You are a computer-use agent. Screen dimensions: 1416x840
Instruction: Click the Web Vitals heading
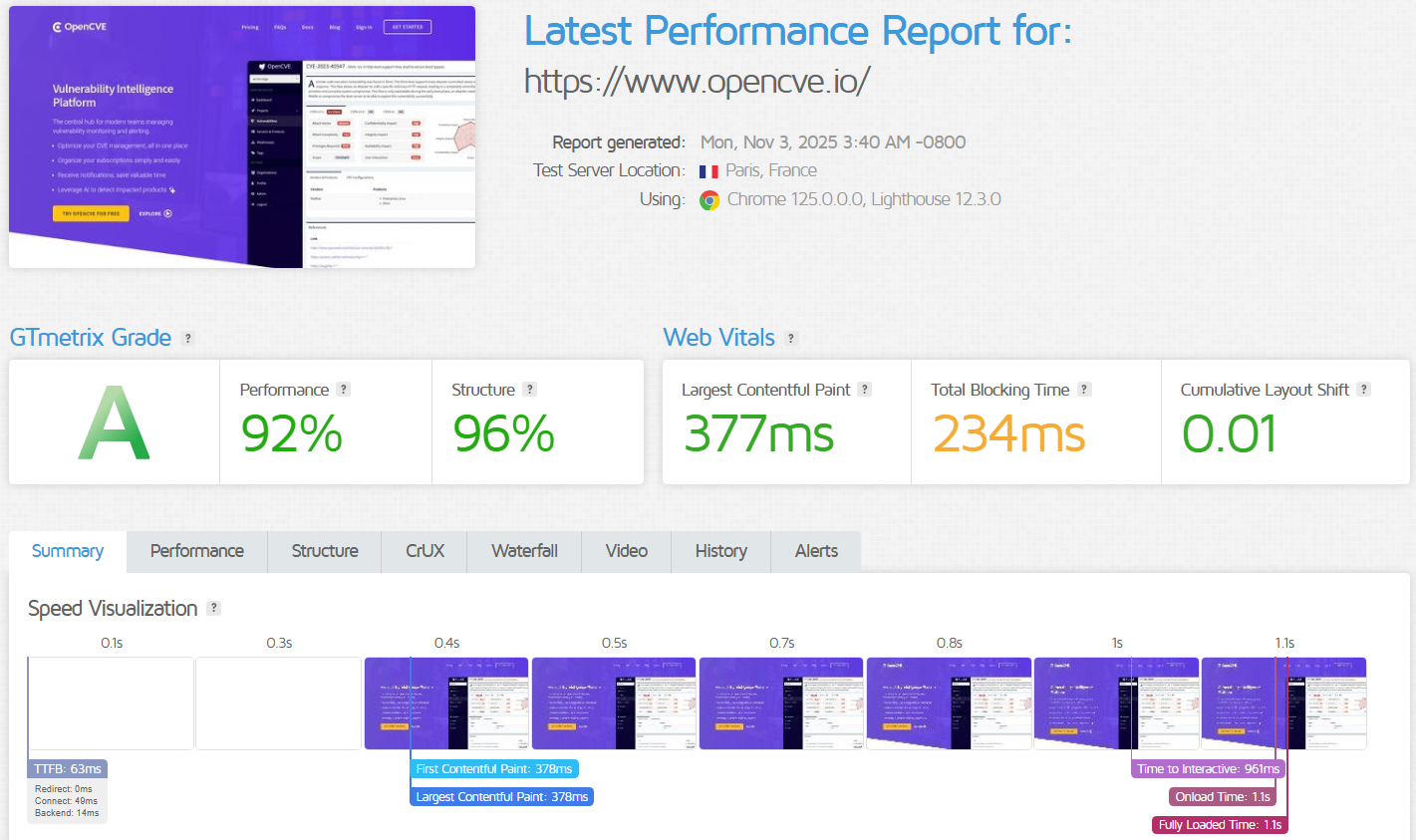click(719, 338)
